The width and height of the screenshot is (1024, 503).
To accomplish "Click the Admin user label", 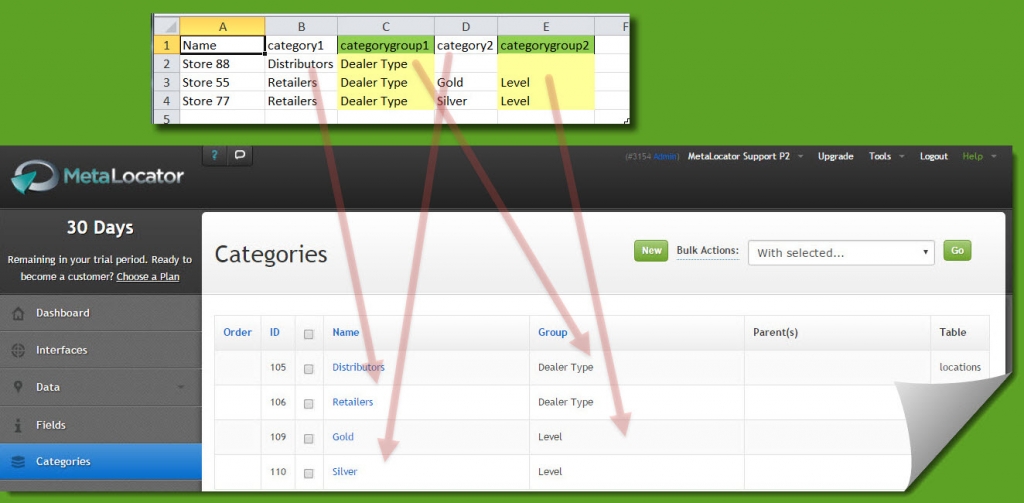I will [x=665, y=157].
